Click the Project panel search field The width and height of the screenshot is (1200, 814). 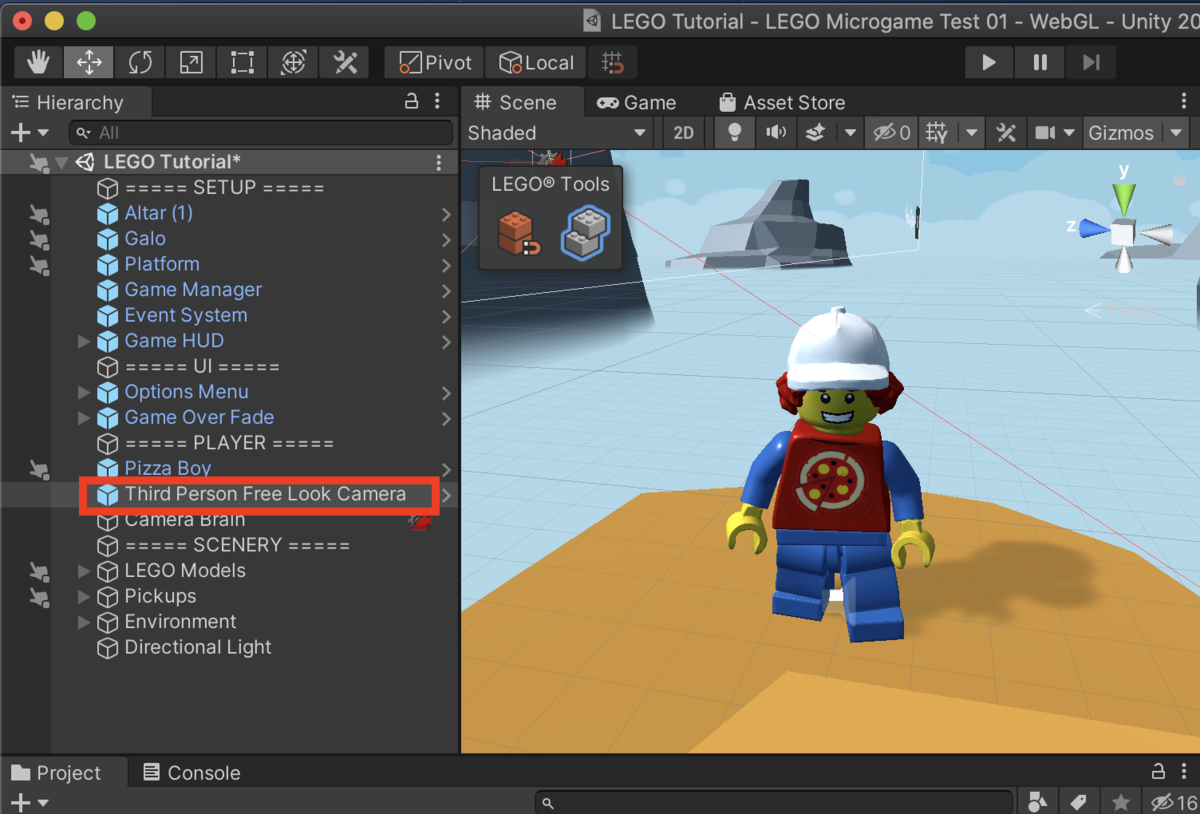(774, 802)
